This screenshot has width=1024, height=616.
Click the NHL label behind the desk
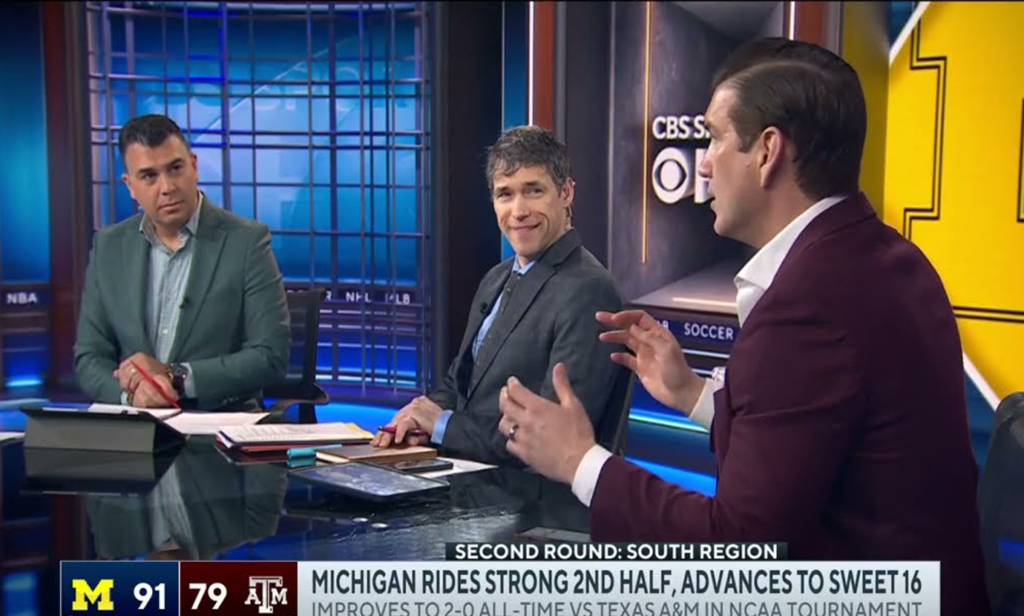[x=358, y=297]
